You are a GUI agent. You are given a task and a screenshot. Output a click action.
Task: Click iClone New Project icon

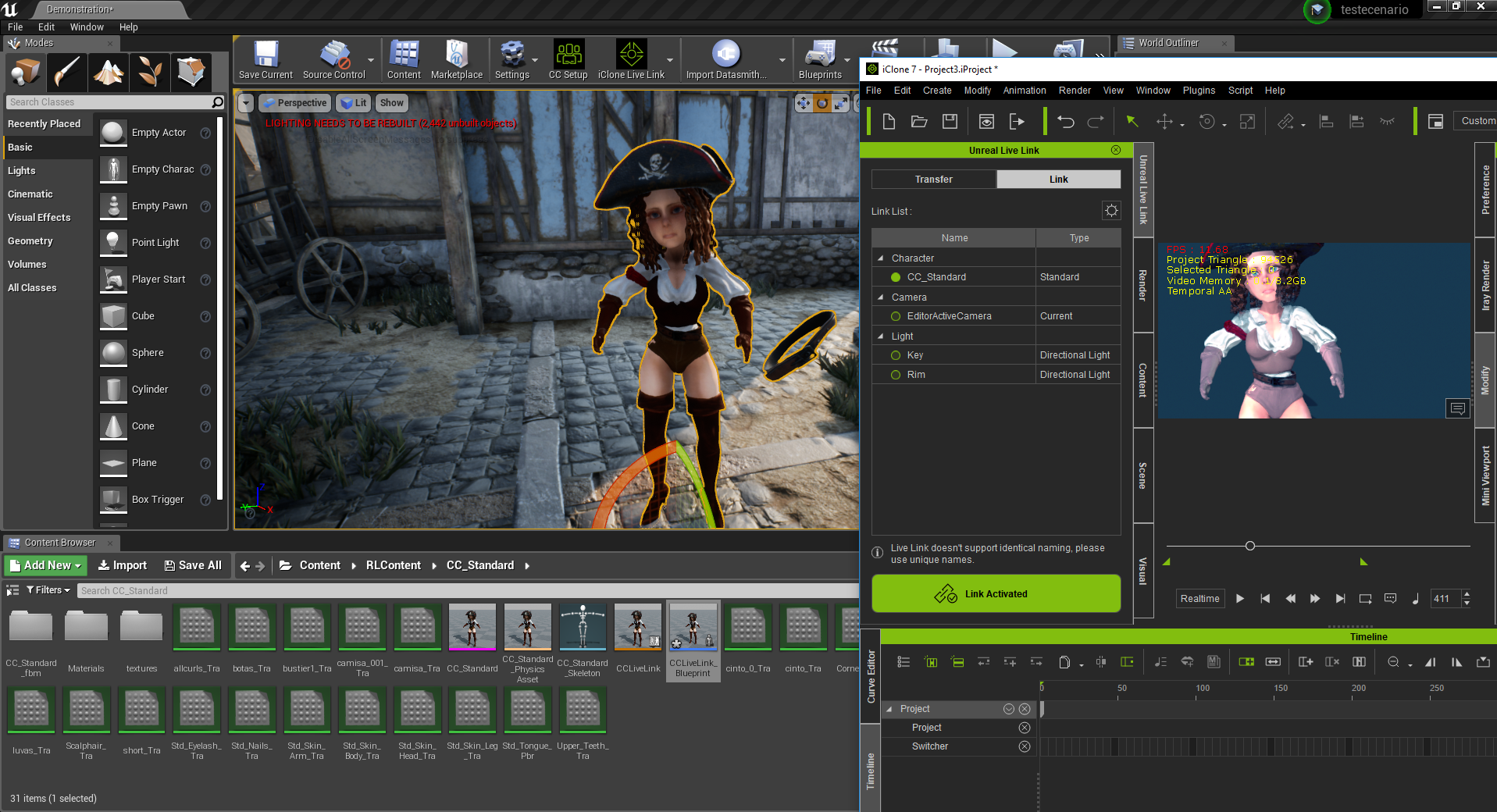click(889, 121)
